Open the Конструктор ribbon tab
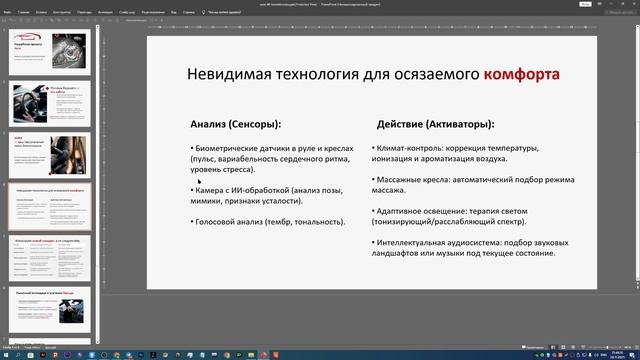This screenshot has height=360, width=640. [x=62, y=12]
